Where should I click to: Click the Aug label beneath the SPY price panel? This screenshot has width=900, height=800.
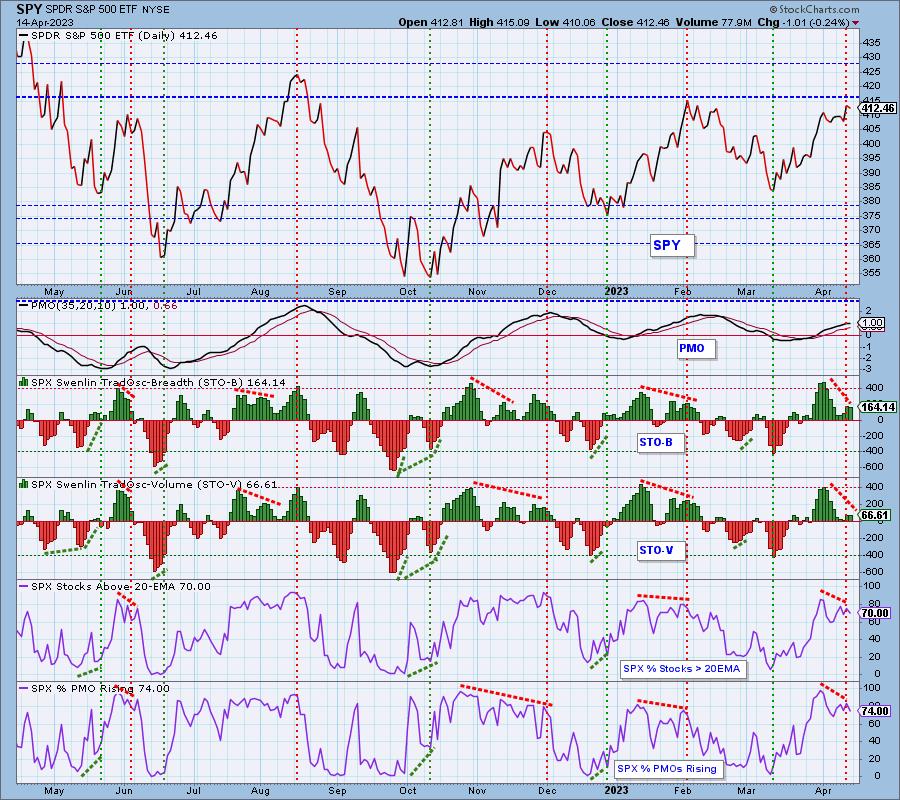coord(260,292)
